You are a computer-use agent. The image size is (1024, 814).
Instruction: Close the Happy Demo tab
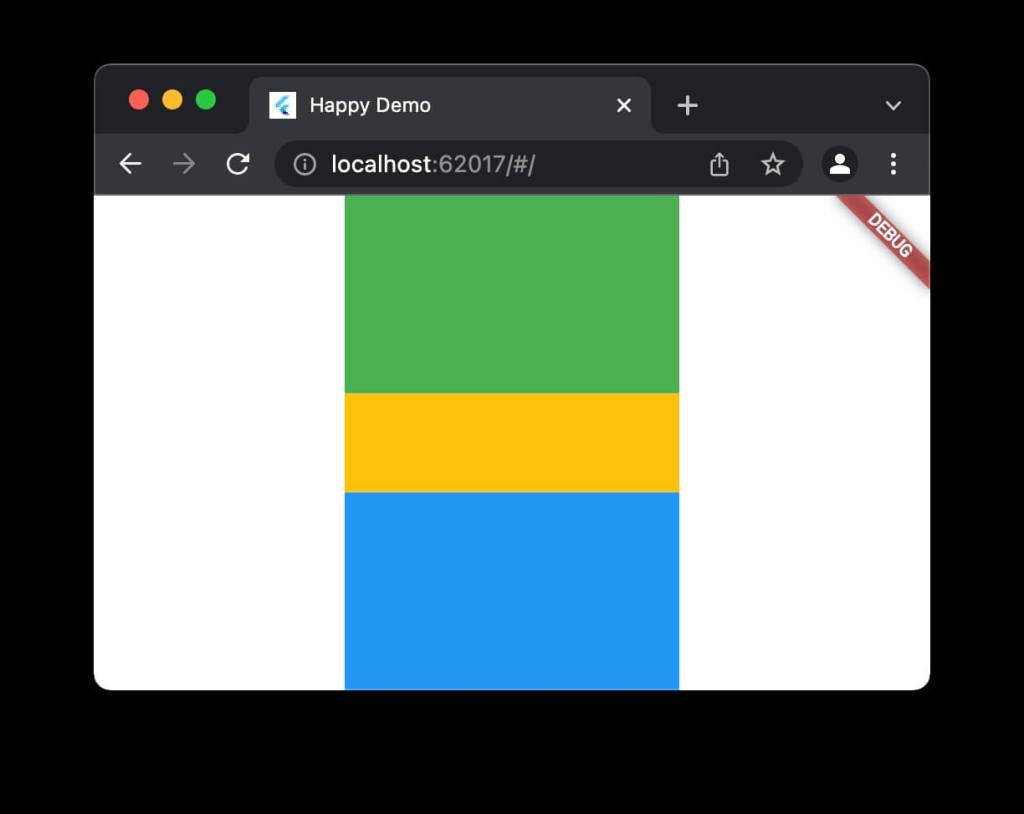pyautogui.click(x=624, y=105)
